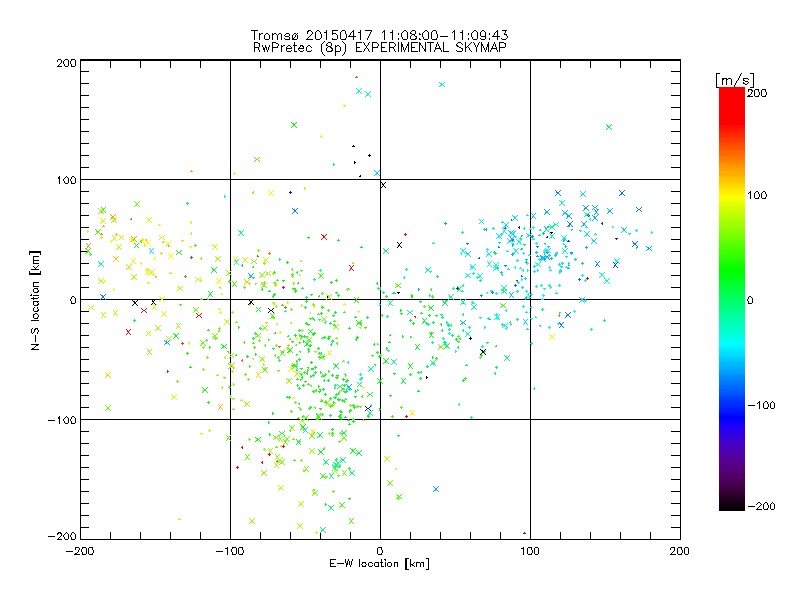This screenshot has width=800, height=600.
Task: Select the lone green X marker in the upper-right grid cell
Action: (609, 127)
